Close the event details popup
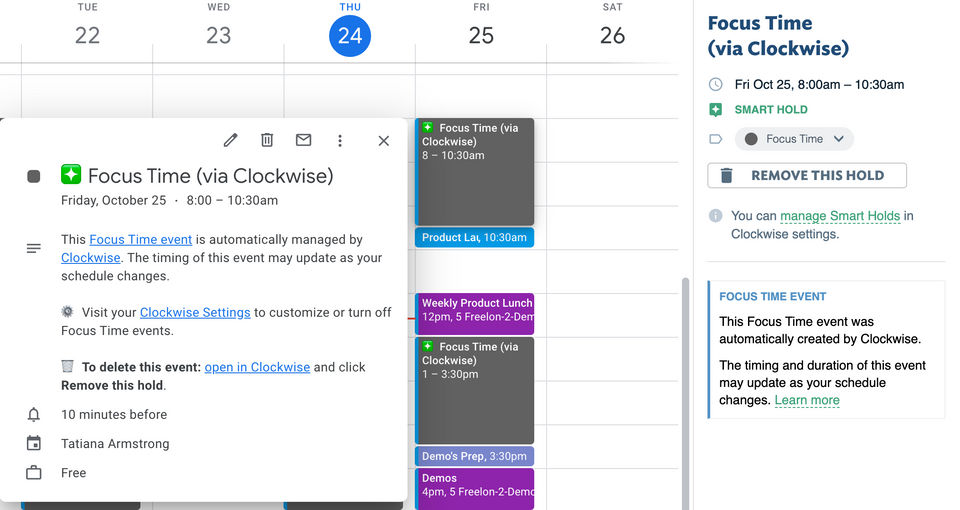The image size is (960, 510). pyautogui.click(x=384, y=141)
